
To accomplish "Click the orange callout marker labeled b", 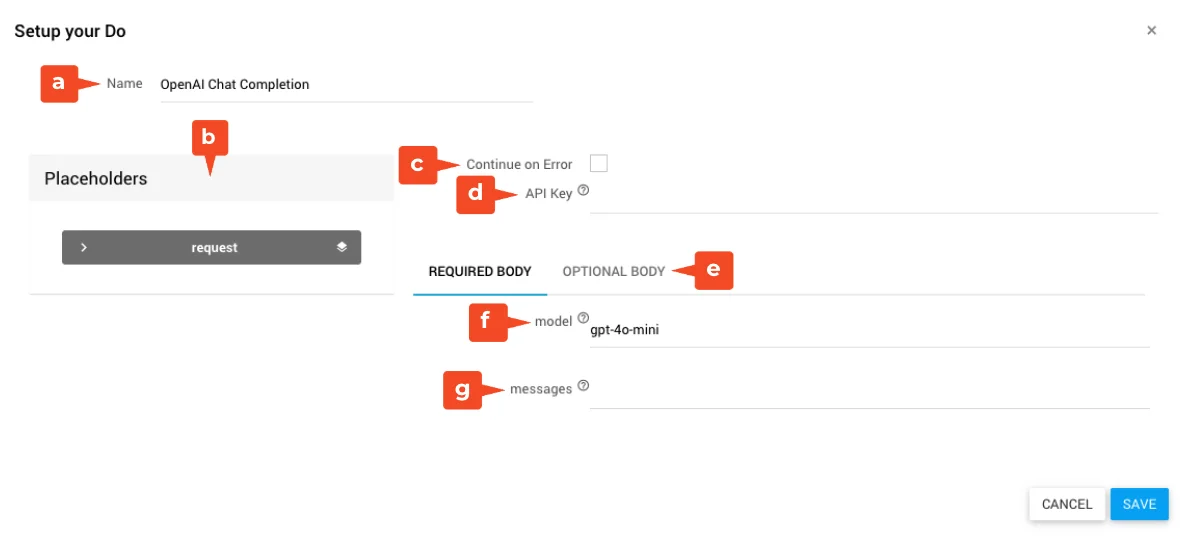I will (x=209, y=138).
